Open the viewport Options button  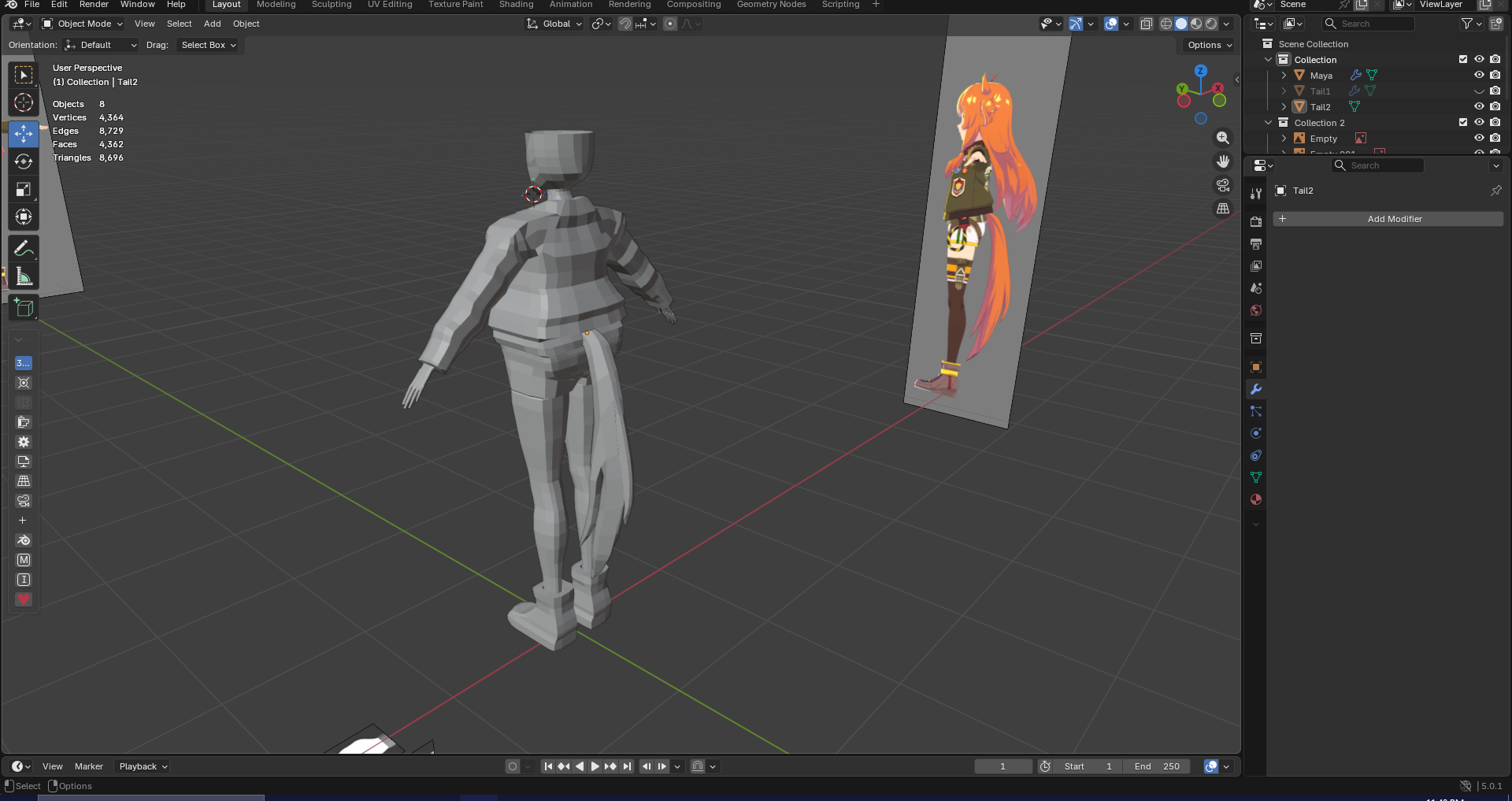coord(1210,45)
